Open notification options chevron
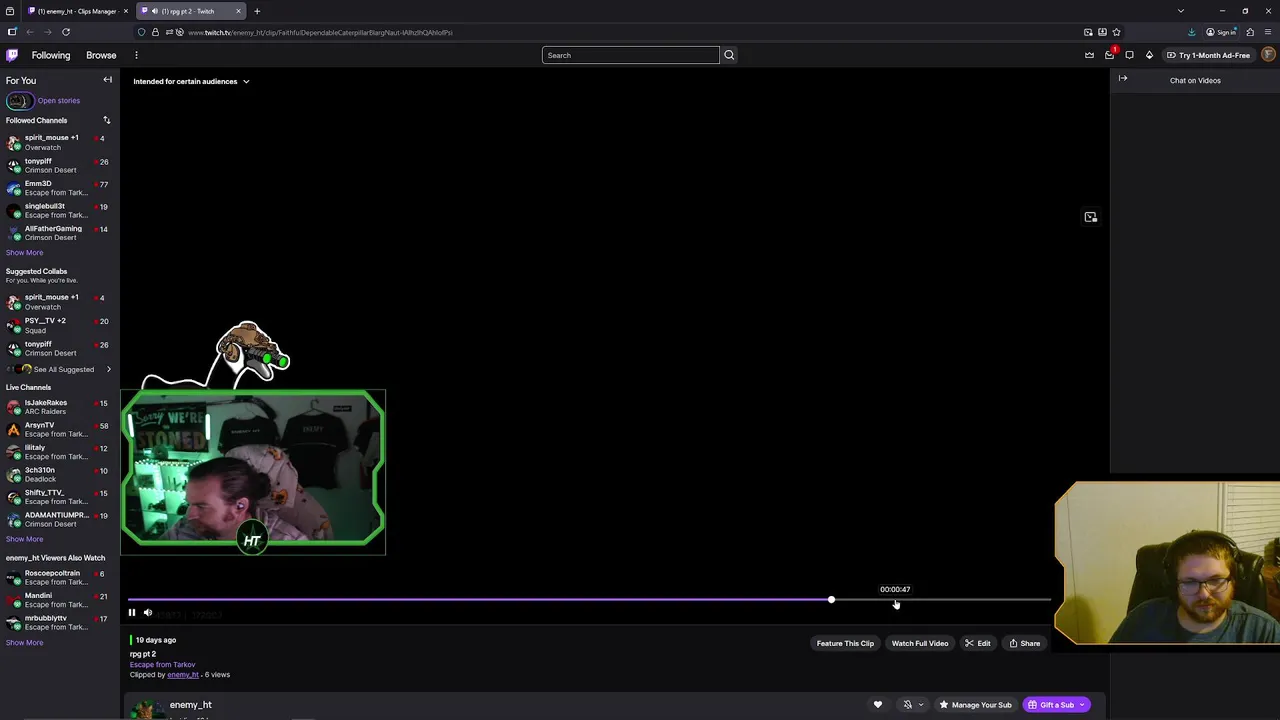This screenshot has height=720, width=1280. pos(921,705)
